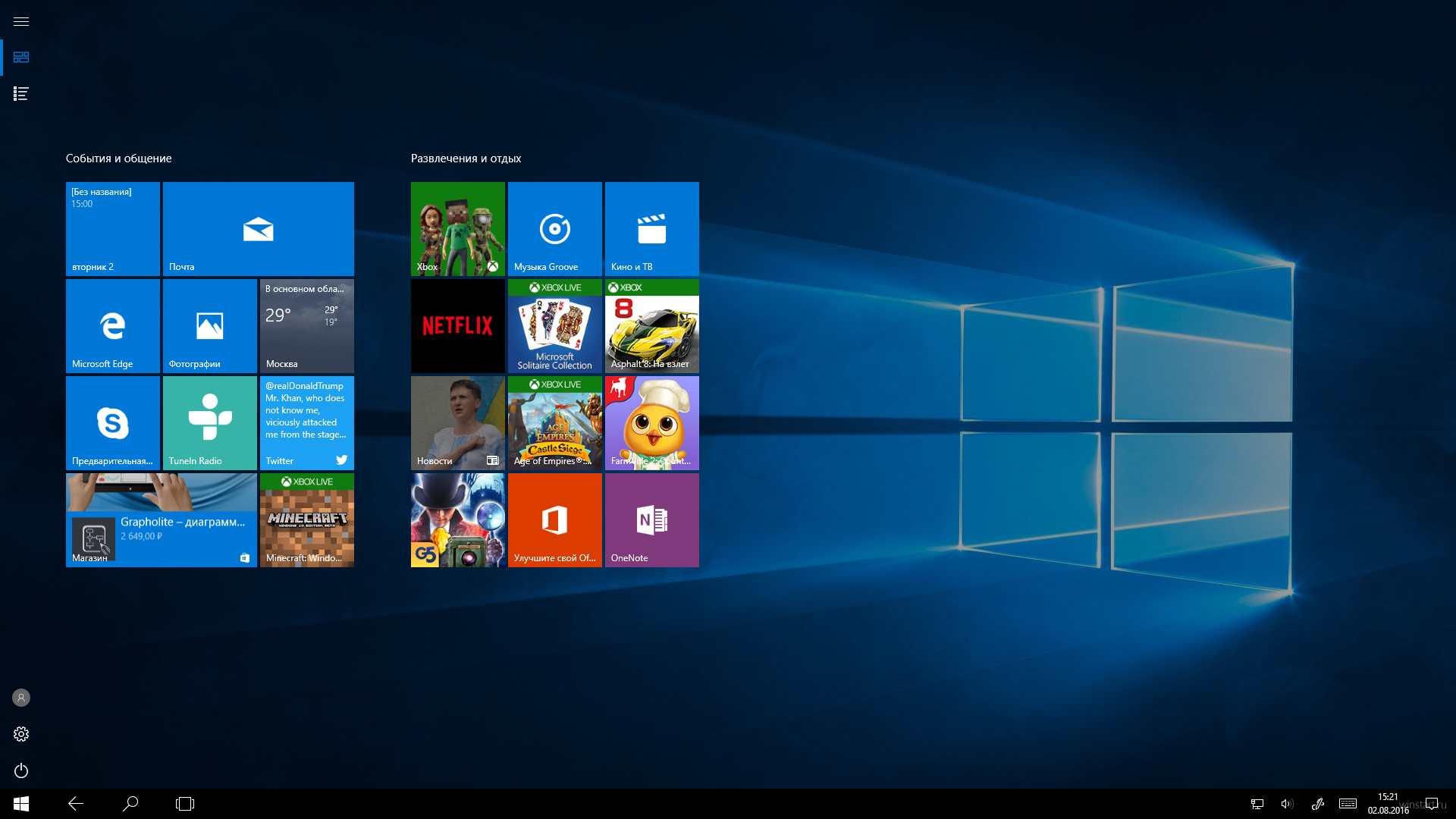Switch to all apps list view
The width and height of the screenshot is (1456, 819).
[21, 94]
